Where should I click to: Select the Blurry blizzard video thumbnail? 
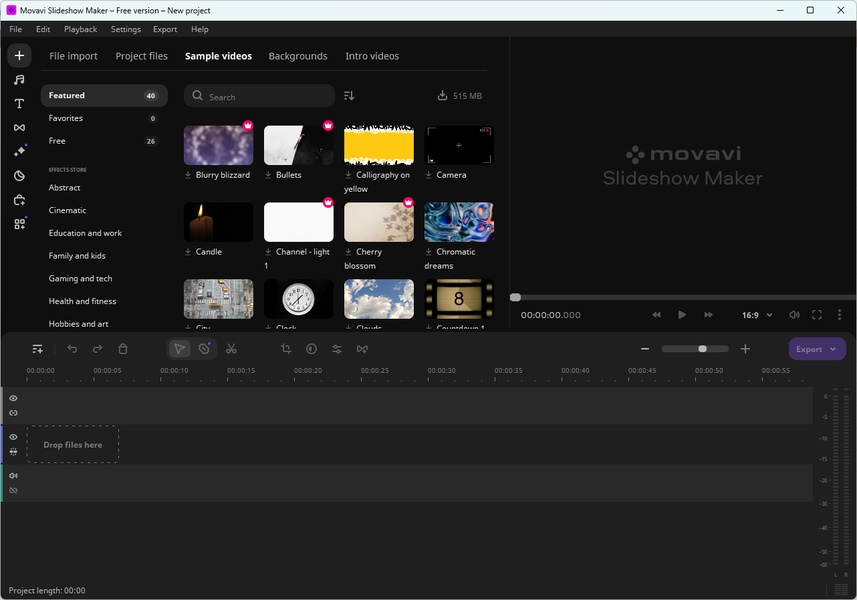pos(219,145)
